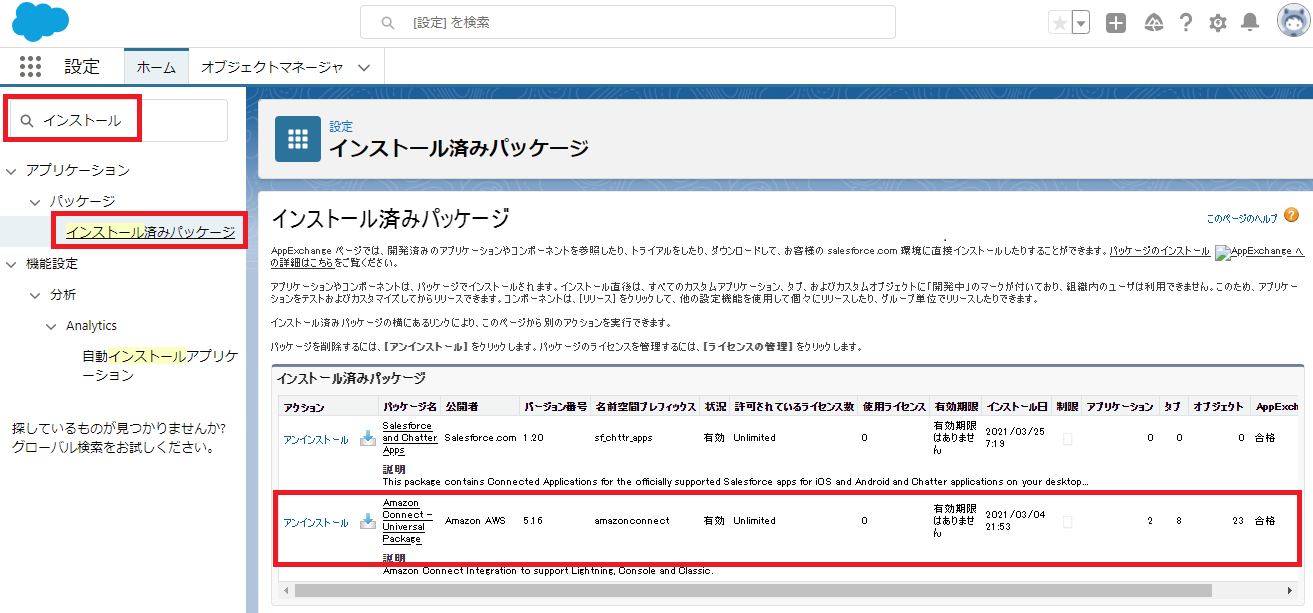Click download icon for Salesforce and Chatter Apps
Screen dimensions: 1313x613
tap(368, 438)
